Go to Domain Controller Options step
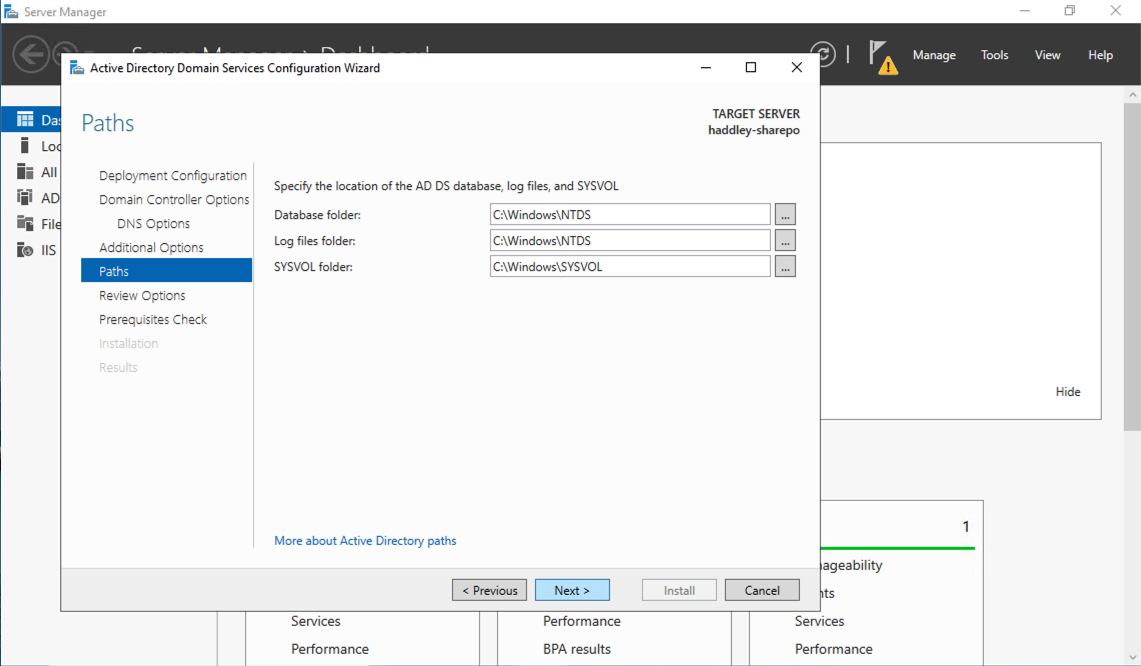Viewport: 1141px width, 666px height. [174, 199]
